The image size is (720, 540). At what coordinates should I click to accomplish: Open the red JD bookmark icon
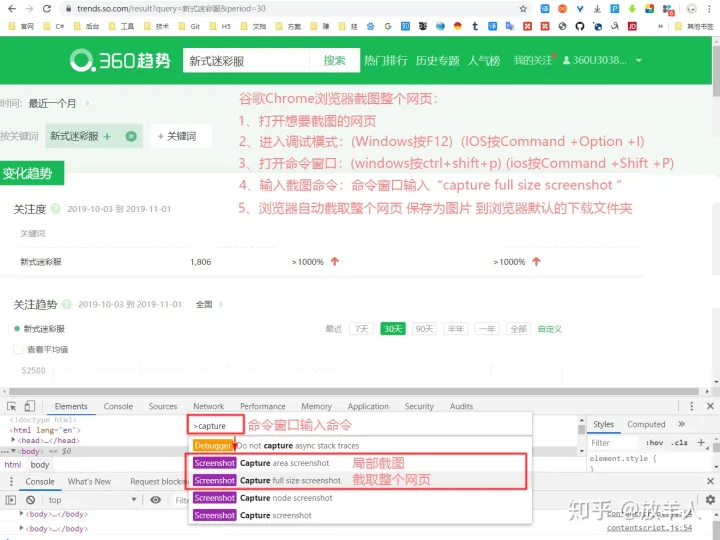coord(632,26)
